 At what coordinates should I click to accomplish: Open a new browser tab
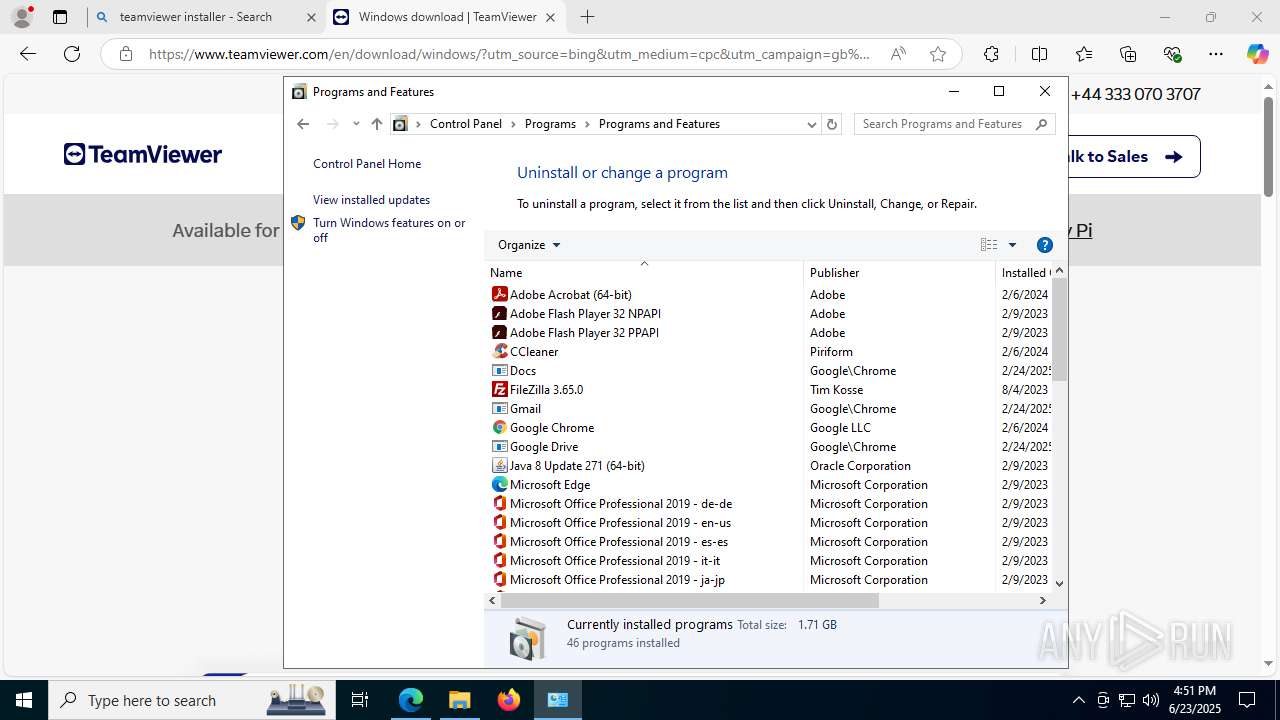(588, 17)
